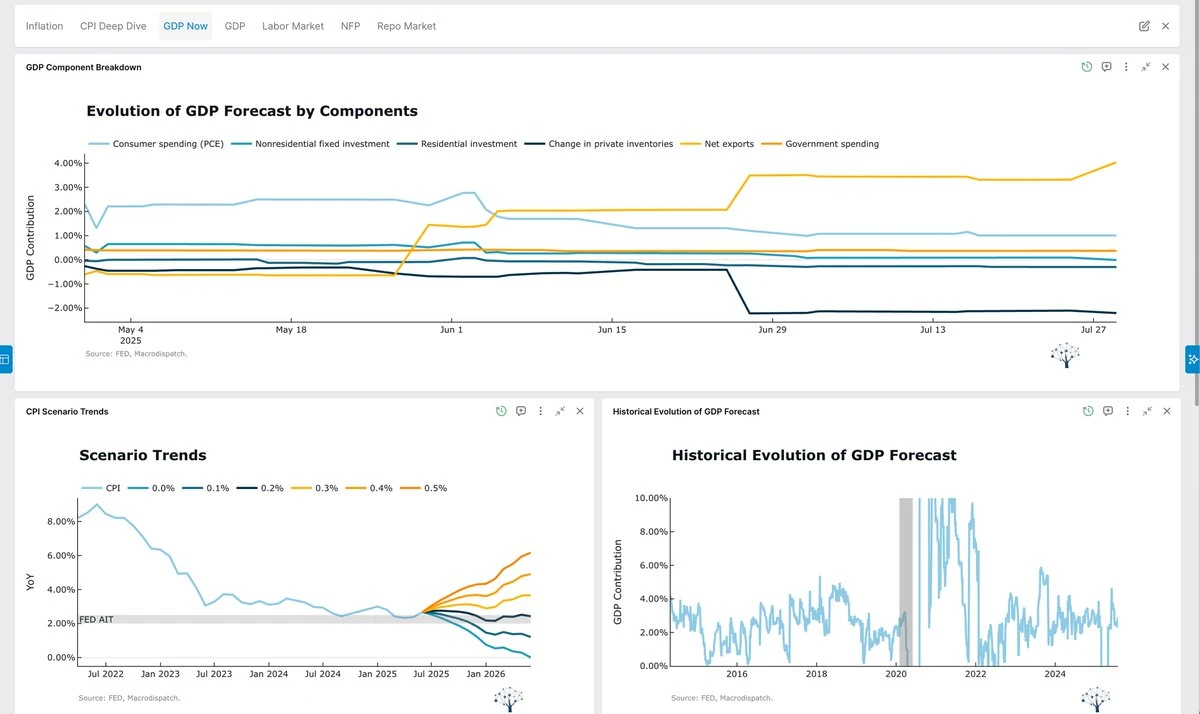Add comment on GDP Component Breakdown panel
Screen dimensions: 1200x714
point(1107,67)
